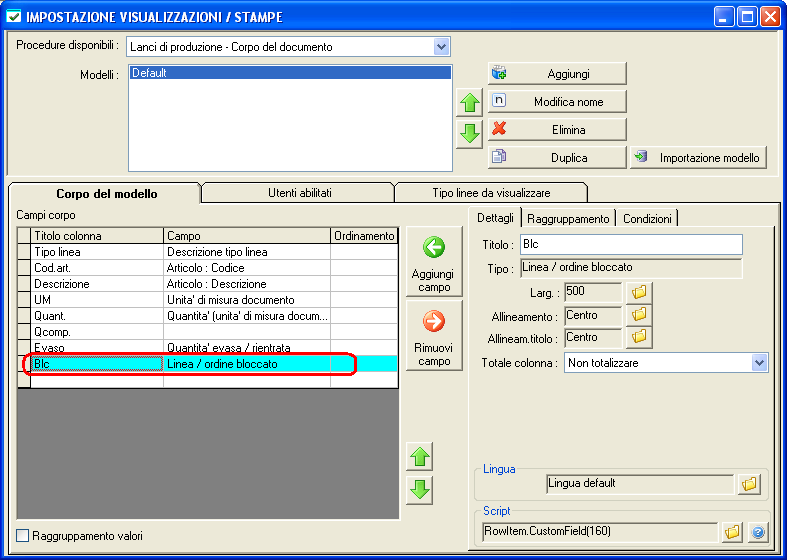Open folder picker in Script section
The height and width of the screenshot is (560, 787).
coord(732,532)
